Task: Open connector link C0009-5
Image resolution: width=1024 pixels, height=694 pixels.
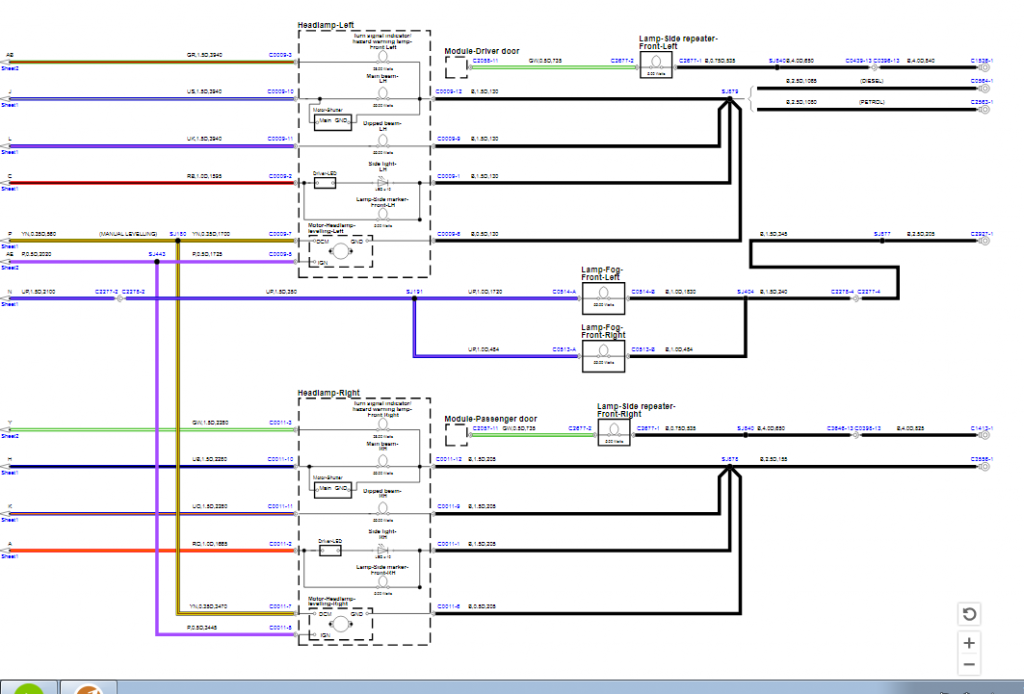Action: (280, 254)
